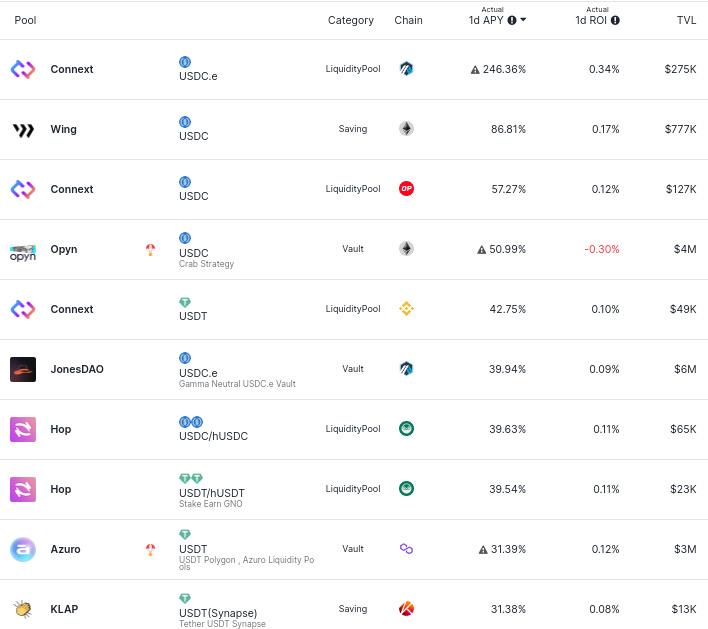
Task: Click the Chain column header
Action: [x=408, y=20]
